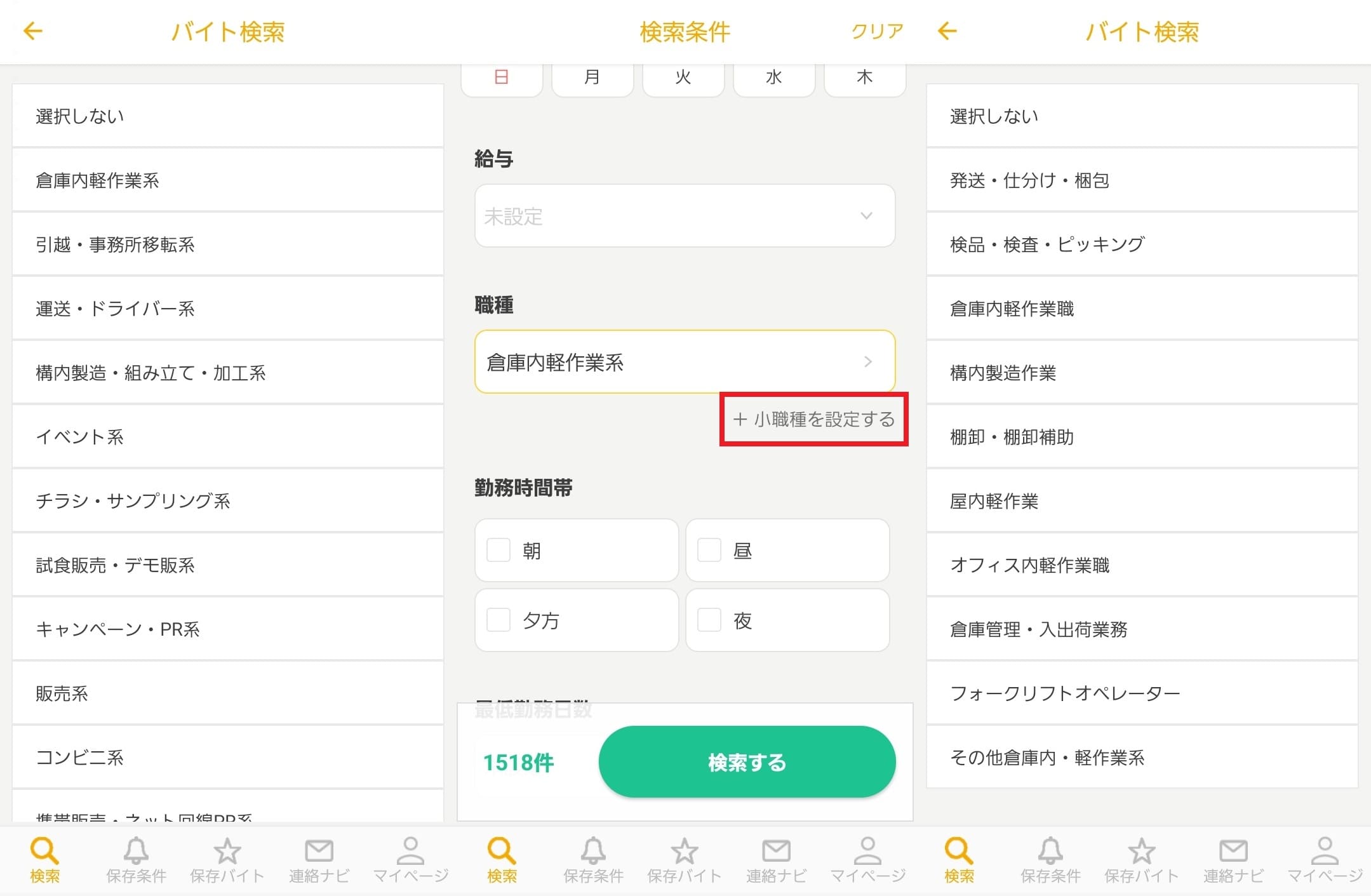Open the 給与 未設定 dropdown
The width and height of the screenshot is (1371, 896).
click(x=685, y=216)
